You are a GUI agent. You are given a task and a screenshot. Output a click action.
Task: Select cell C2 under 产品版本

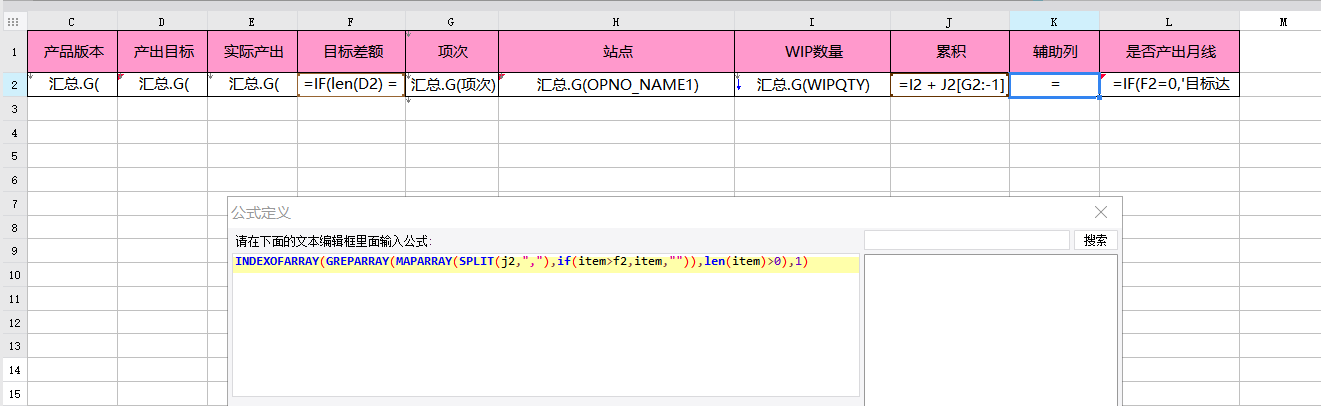click(72, 85)
